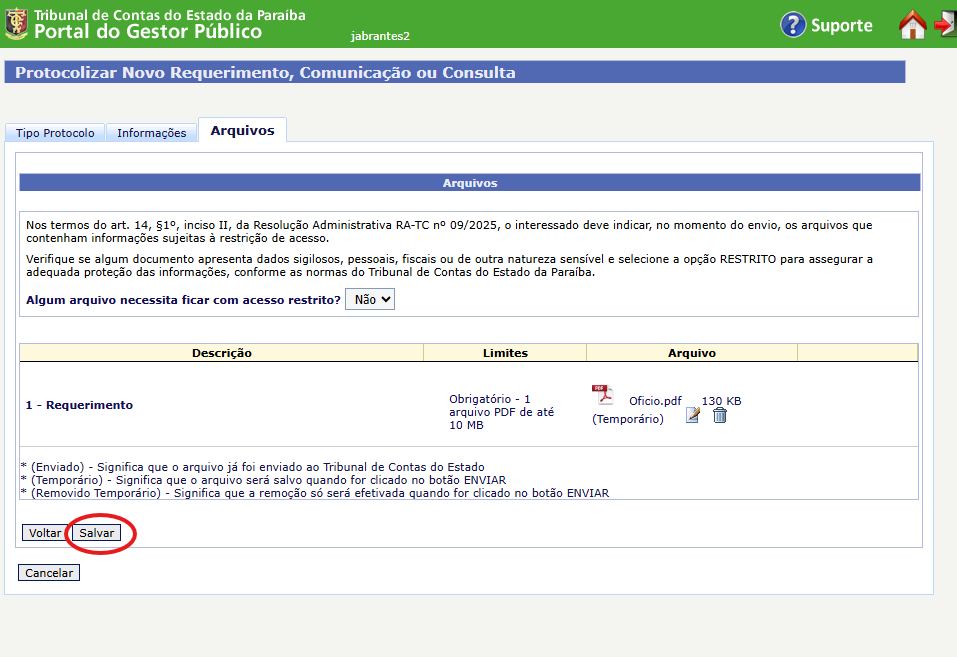Image resolution: width=957 pixels, height=657 pixels.
Task: Click the 'Portal do Gestor Público' title
Action: (148, 31)
